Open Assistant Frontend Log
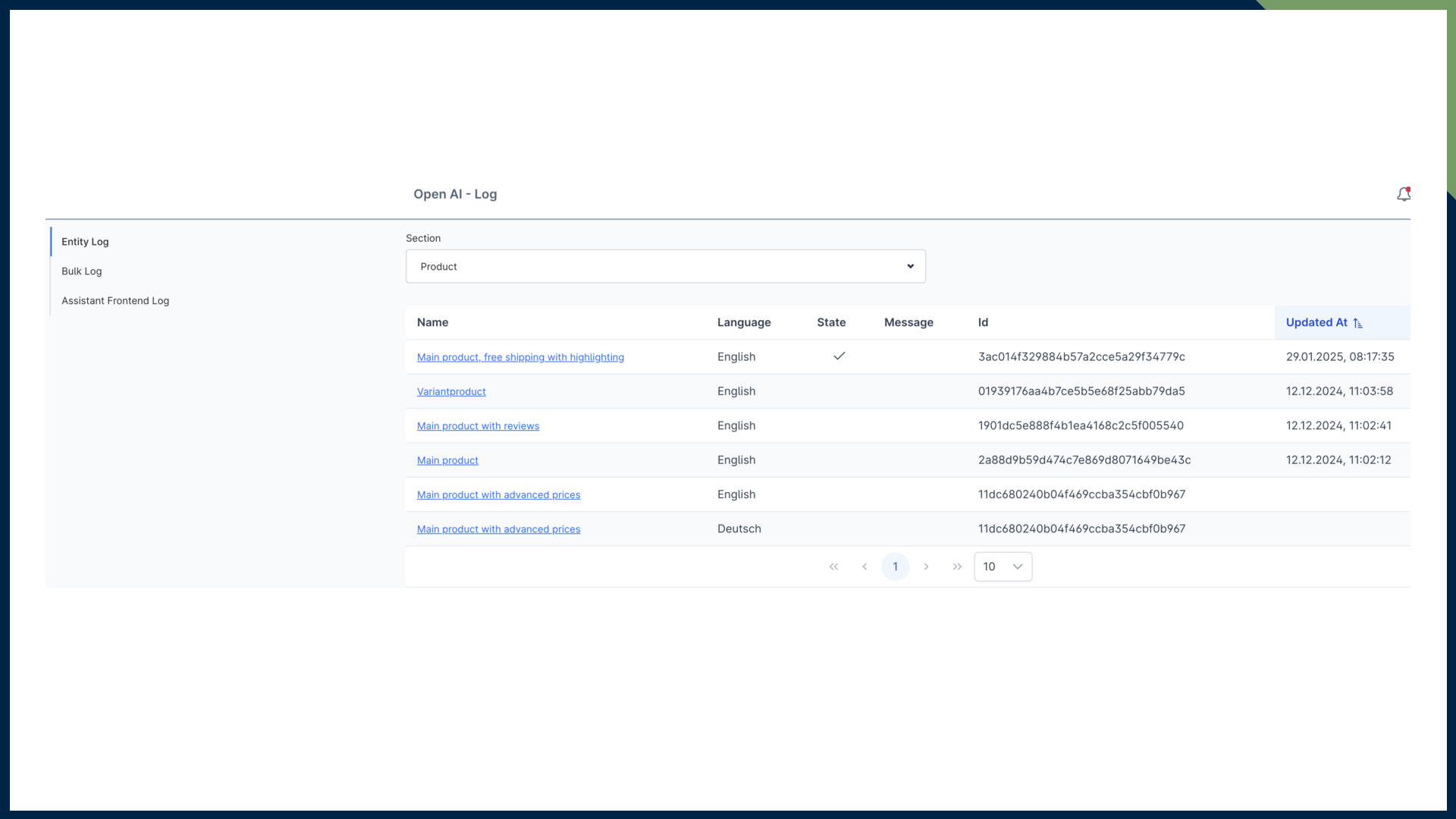 [115, 301]
